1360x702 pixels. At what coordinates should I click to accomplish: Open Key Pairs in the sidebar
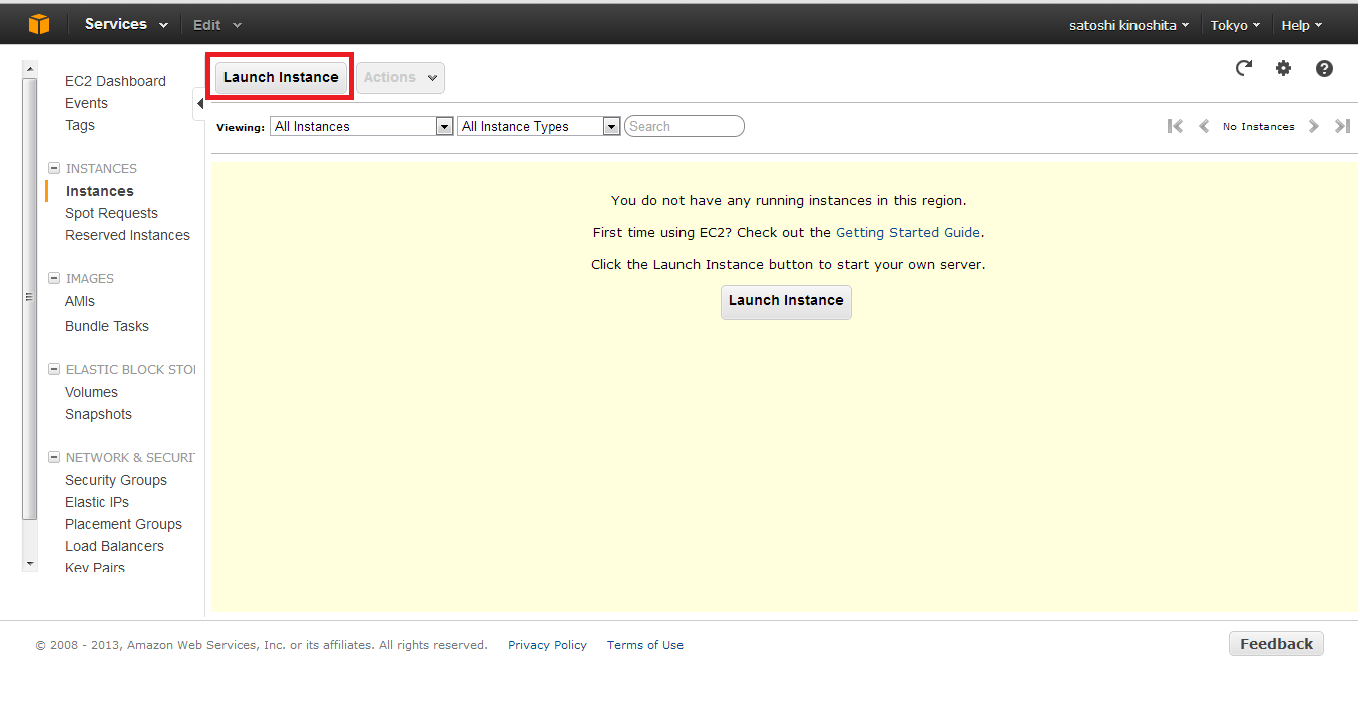click(x=95, y=567)
